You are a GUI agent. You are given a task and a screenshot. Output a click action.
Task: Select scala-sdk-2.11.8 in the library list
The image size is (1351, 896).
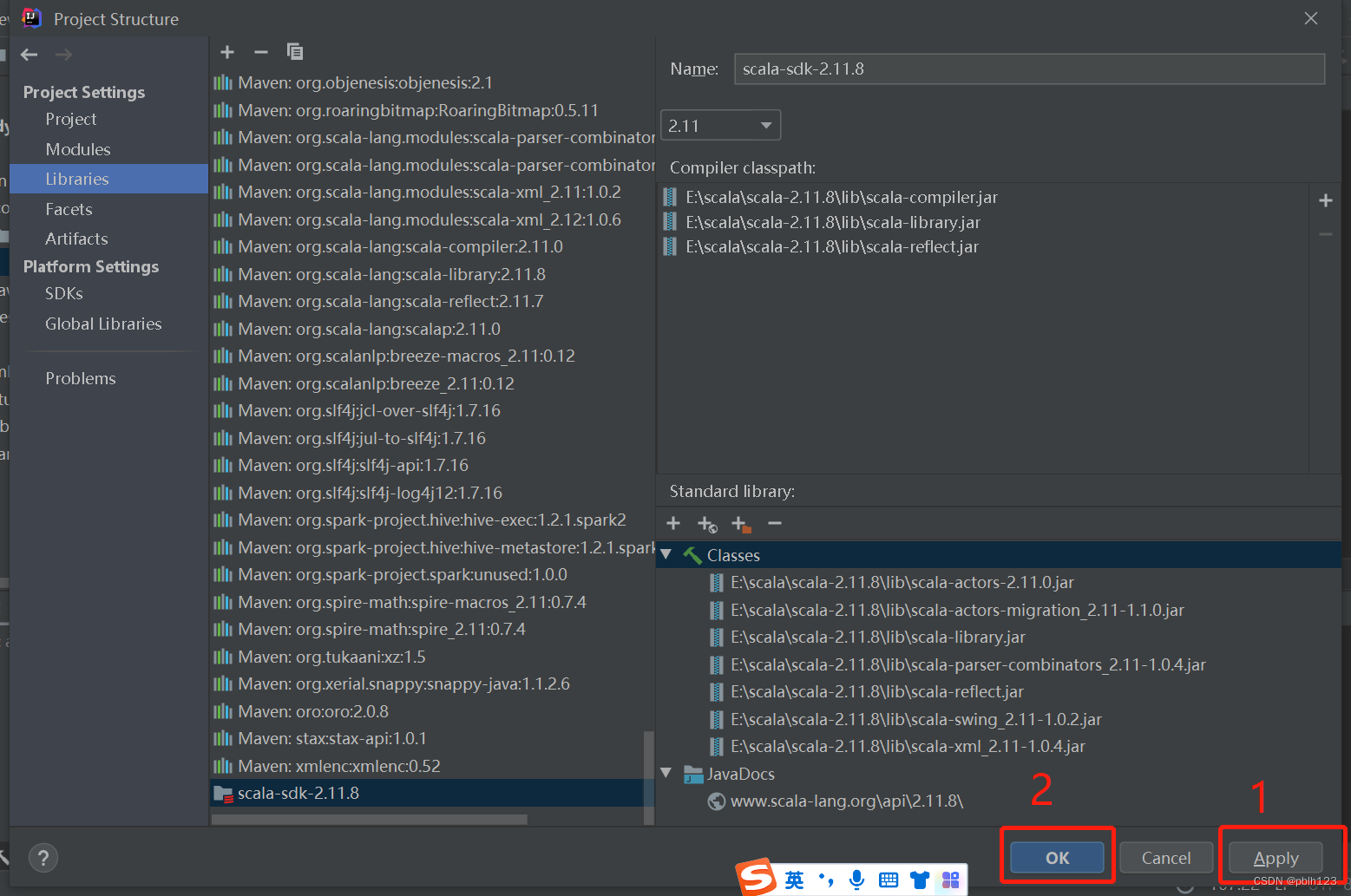428,794
